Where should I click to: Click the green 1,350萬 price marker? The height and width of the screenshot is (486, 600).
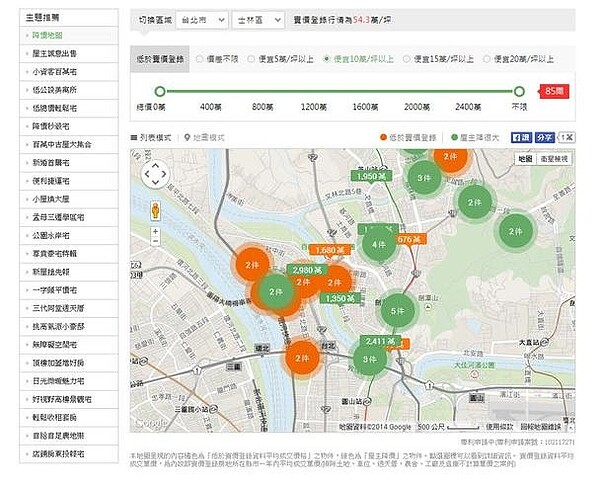point(340,298)
